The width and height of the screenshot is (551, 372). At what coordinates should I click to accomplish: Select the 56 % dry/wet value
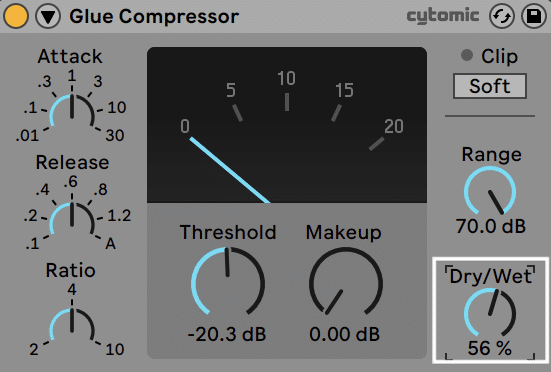pyautogui.click(x=490, y=348)
